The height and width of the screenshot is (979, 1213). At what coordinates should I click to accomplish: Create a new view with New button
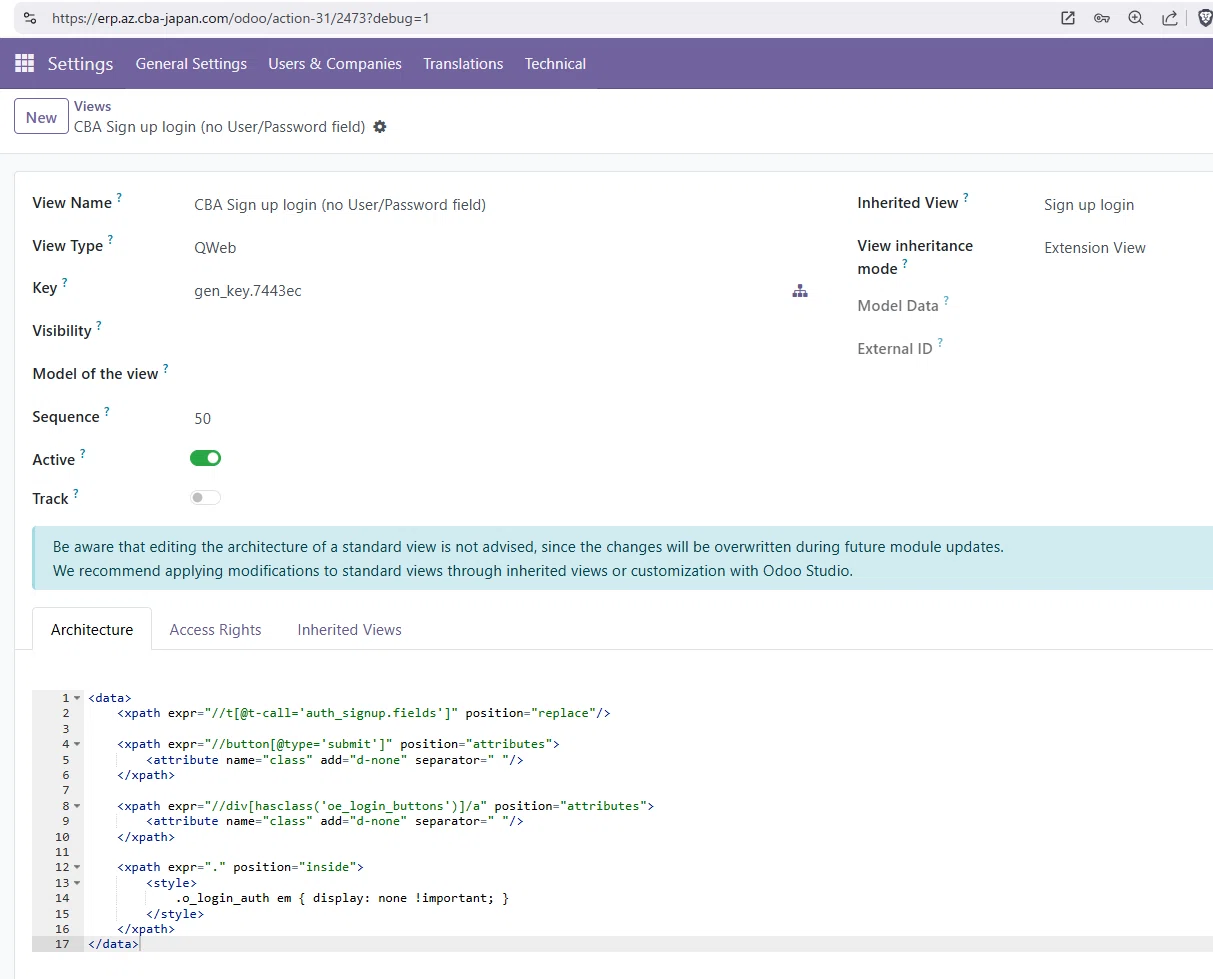[x=41, y=117]
